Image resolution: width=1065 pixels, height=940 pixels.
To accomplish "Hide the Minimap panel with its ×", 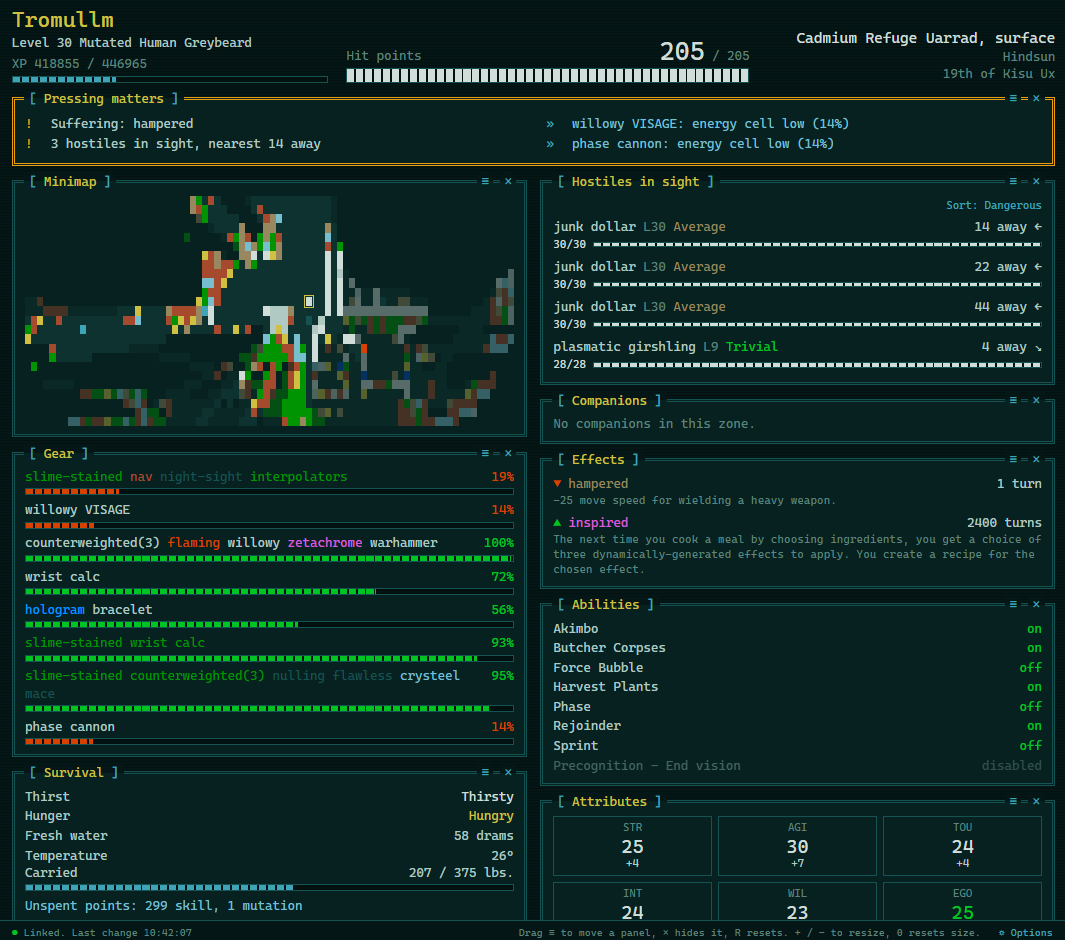I will pos(508,181).
